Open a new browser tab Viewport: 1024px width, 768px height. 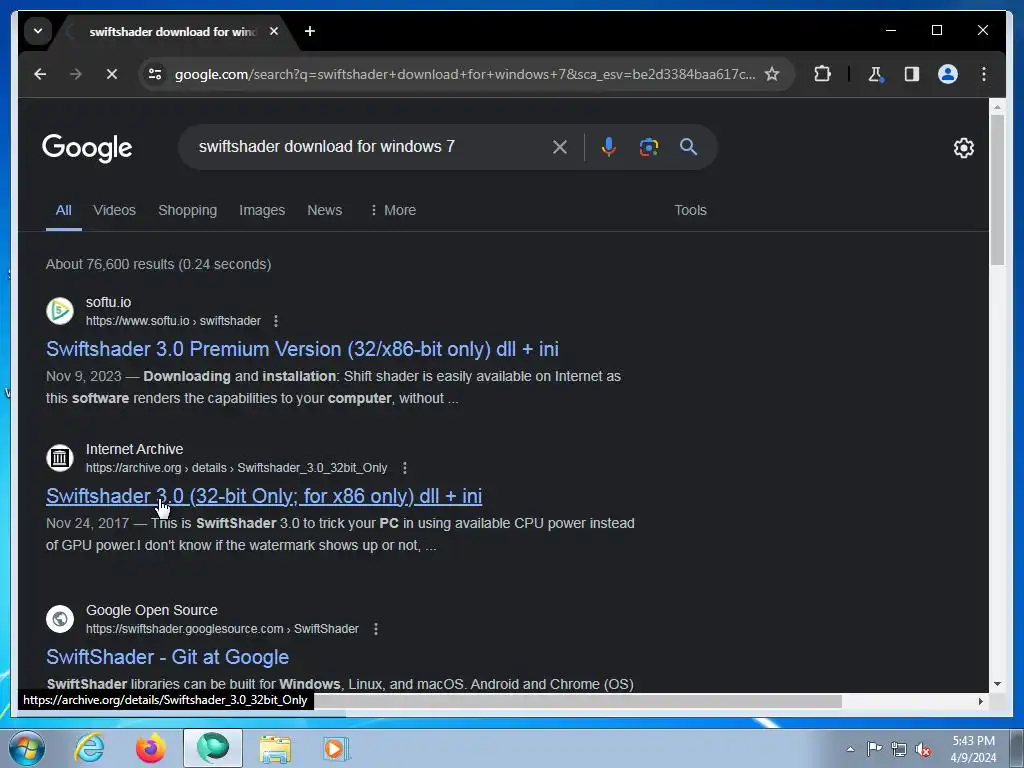310,31
